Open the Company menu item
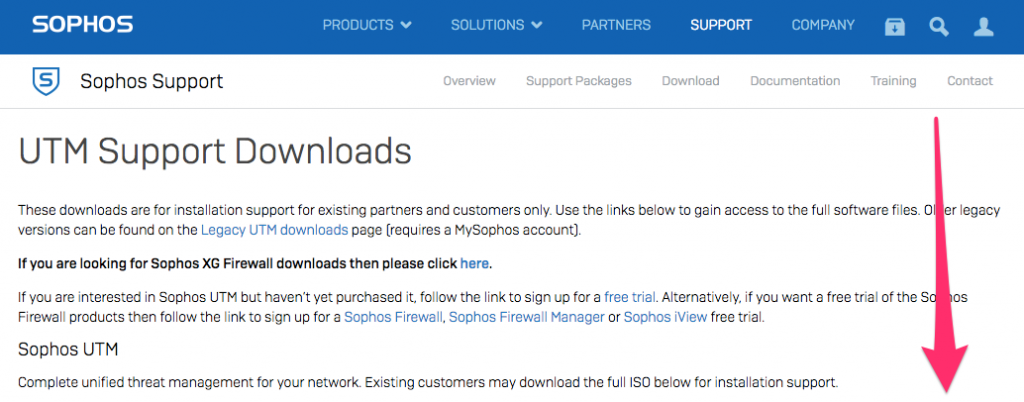1024x402 pixels. coord(823,25)
